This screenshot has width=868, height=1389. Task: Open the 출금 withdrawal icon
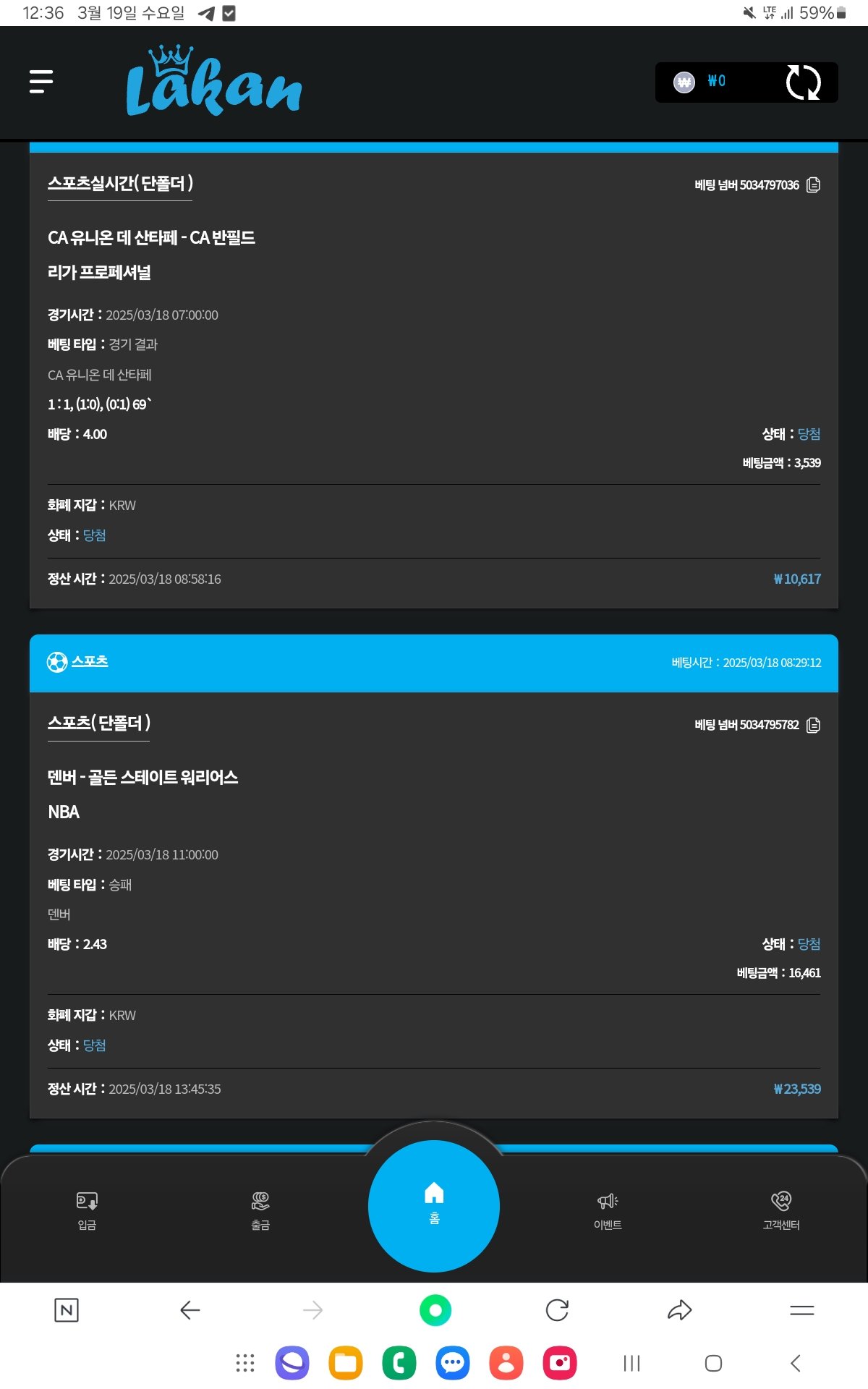tap(260, 1210)
